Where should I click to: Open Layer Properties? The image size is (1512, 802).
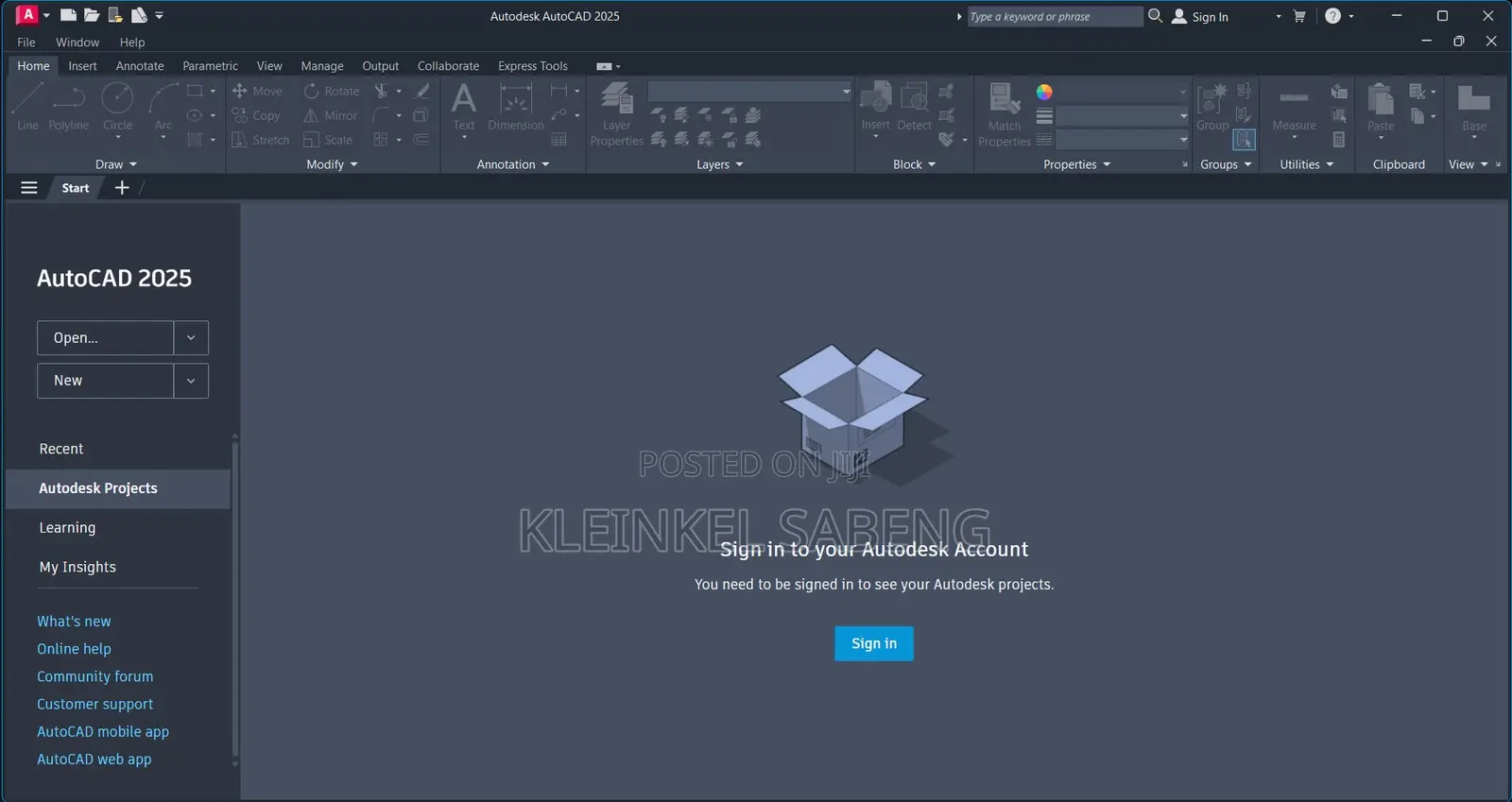pyautogui.click(x=616, y=114)
